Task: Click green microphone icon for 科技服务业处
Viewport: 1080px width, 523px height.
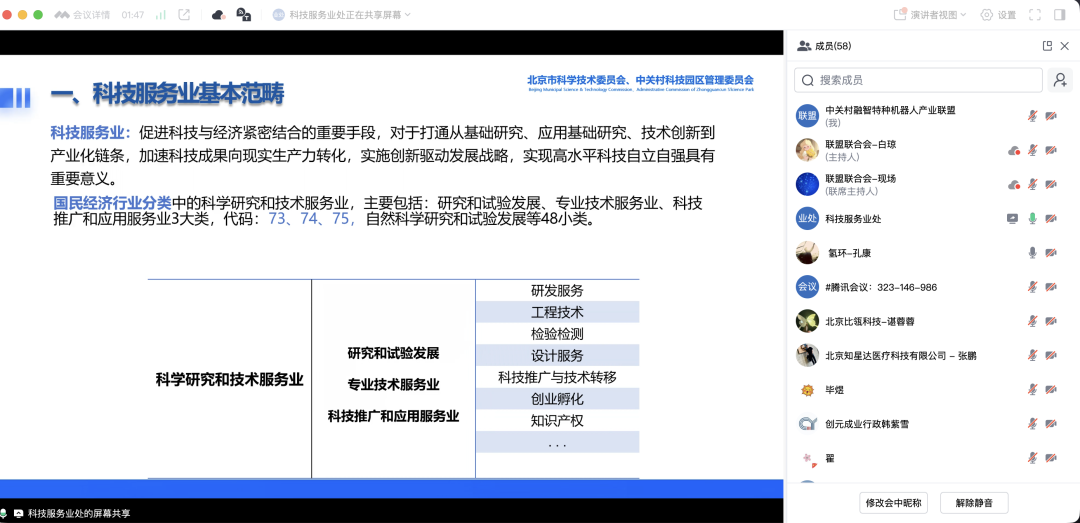Action: (x=1032, y=218)
